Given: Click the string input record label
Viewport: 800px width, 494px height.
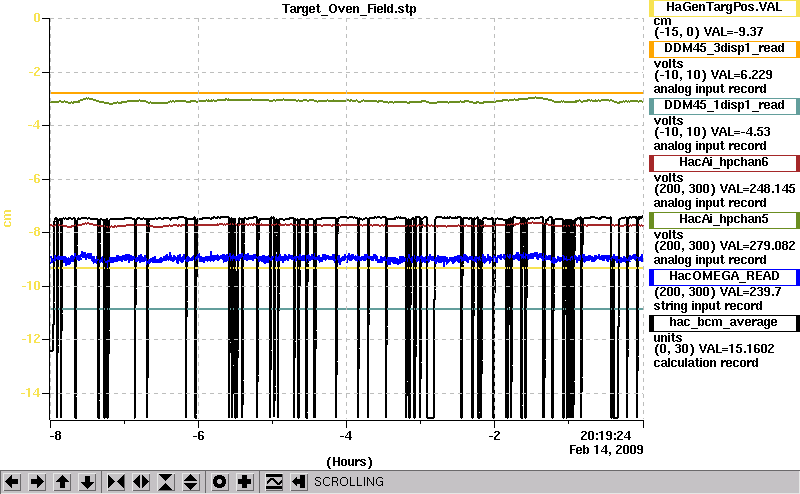Looking at the screenshot, I should coord(708,306).
